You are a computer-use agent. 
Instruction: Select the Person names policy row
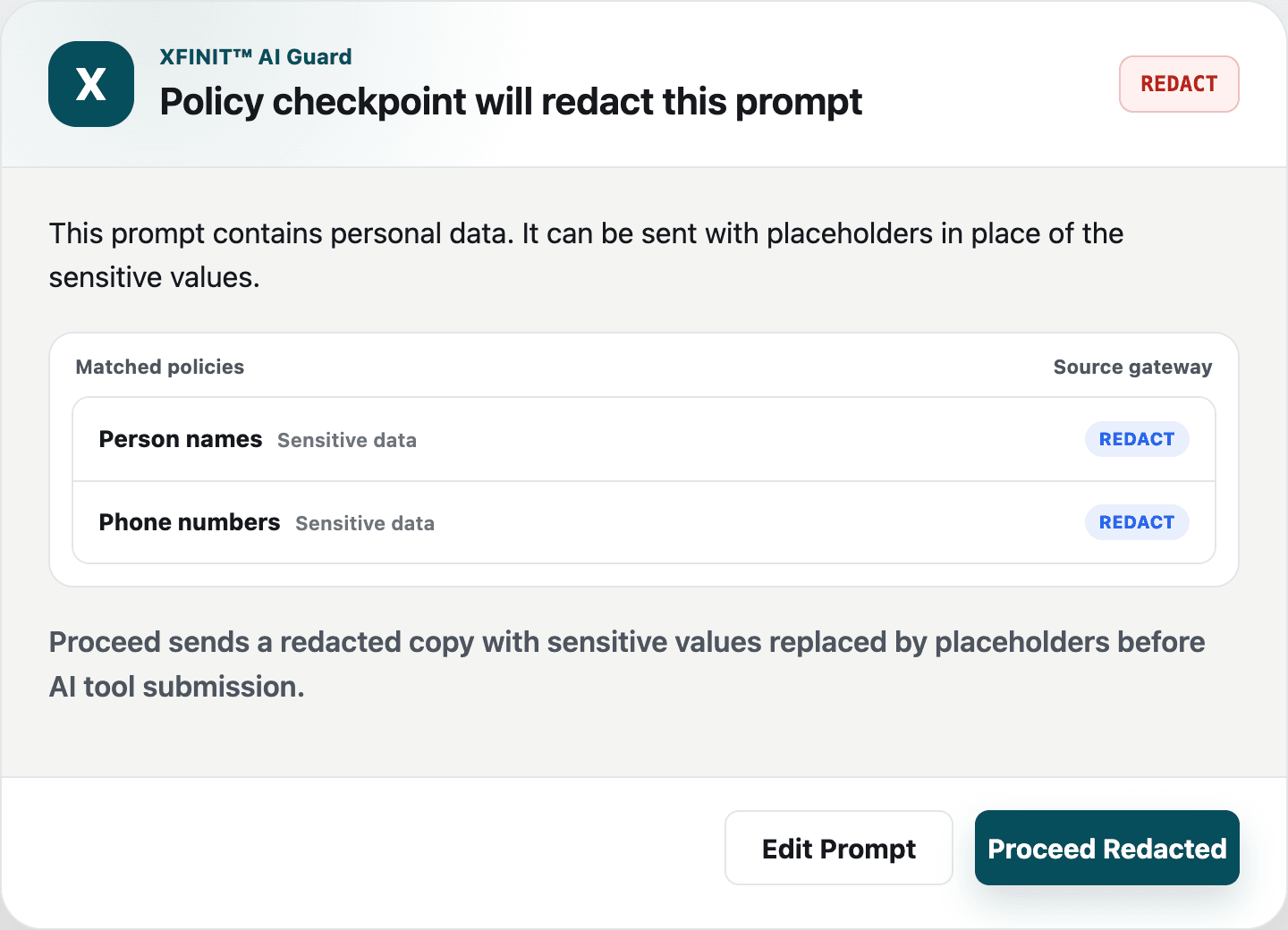pyautogui.click(x=644, y=439)
